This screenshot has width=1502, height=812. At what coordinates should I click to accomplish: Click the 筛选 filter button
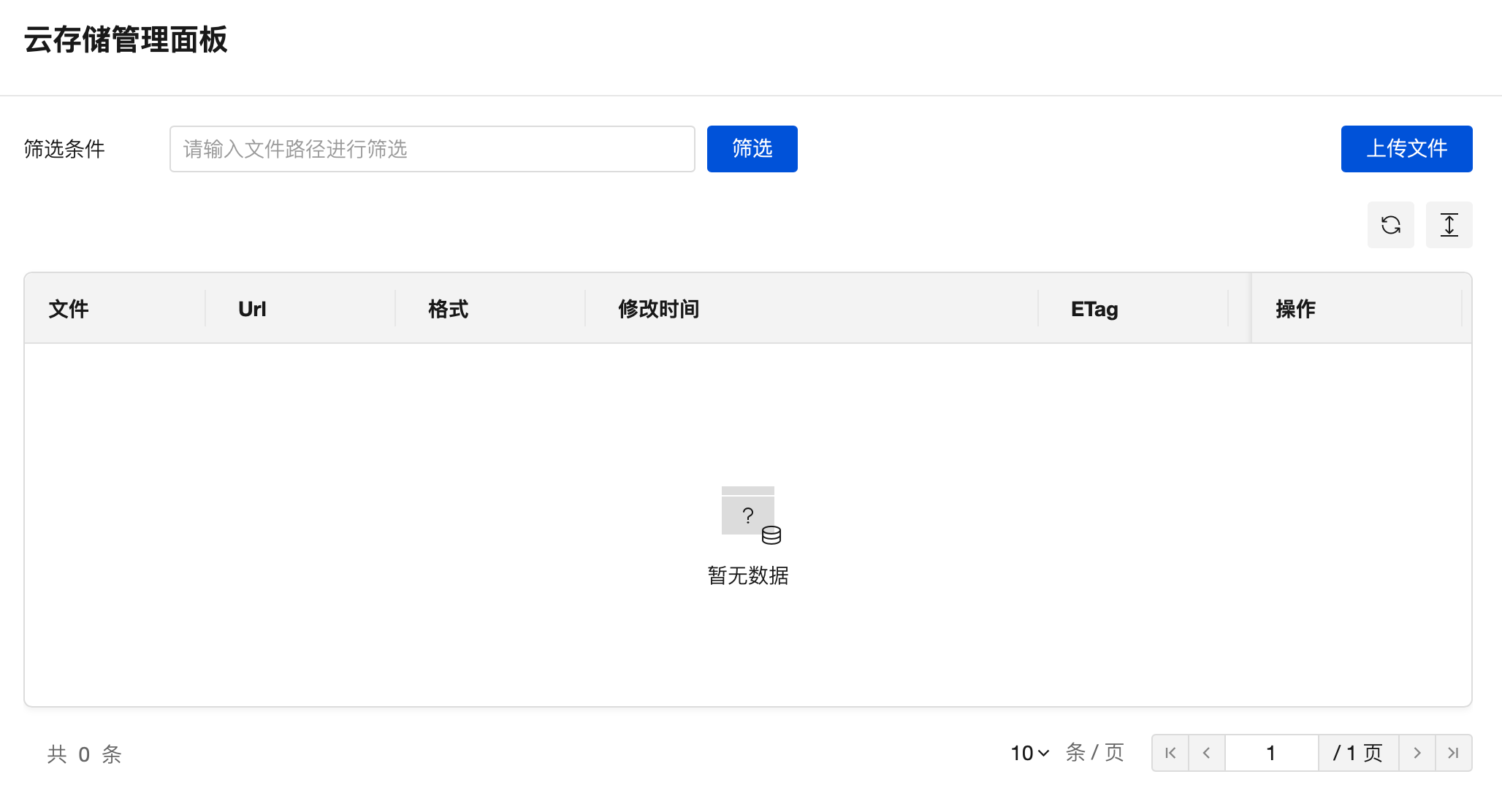752,149
